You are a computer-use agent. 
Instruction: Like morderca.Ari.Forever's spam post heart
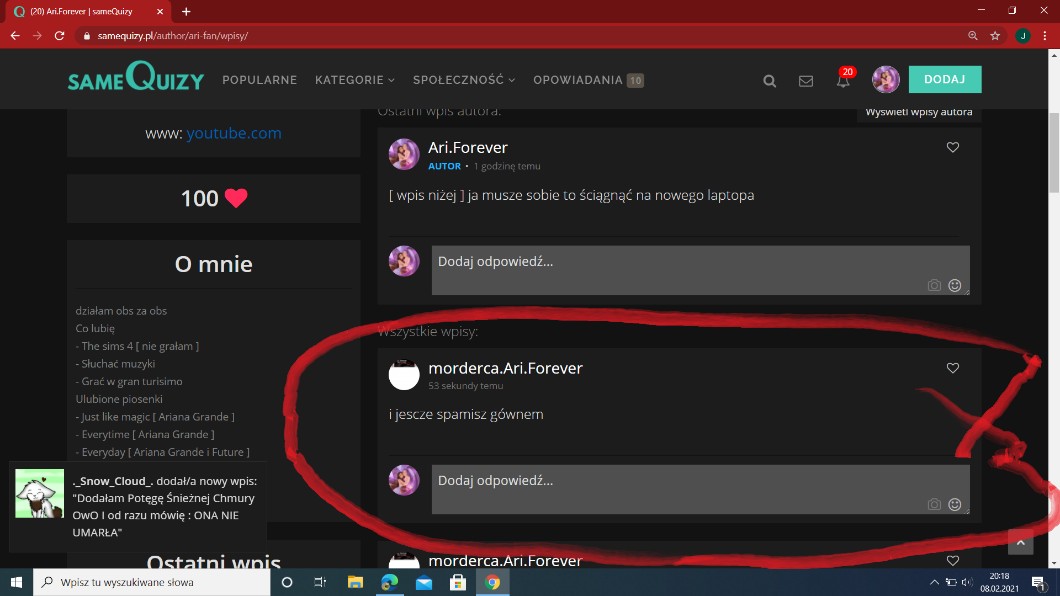coord(953,368)
